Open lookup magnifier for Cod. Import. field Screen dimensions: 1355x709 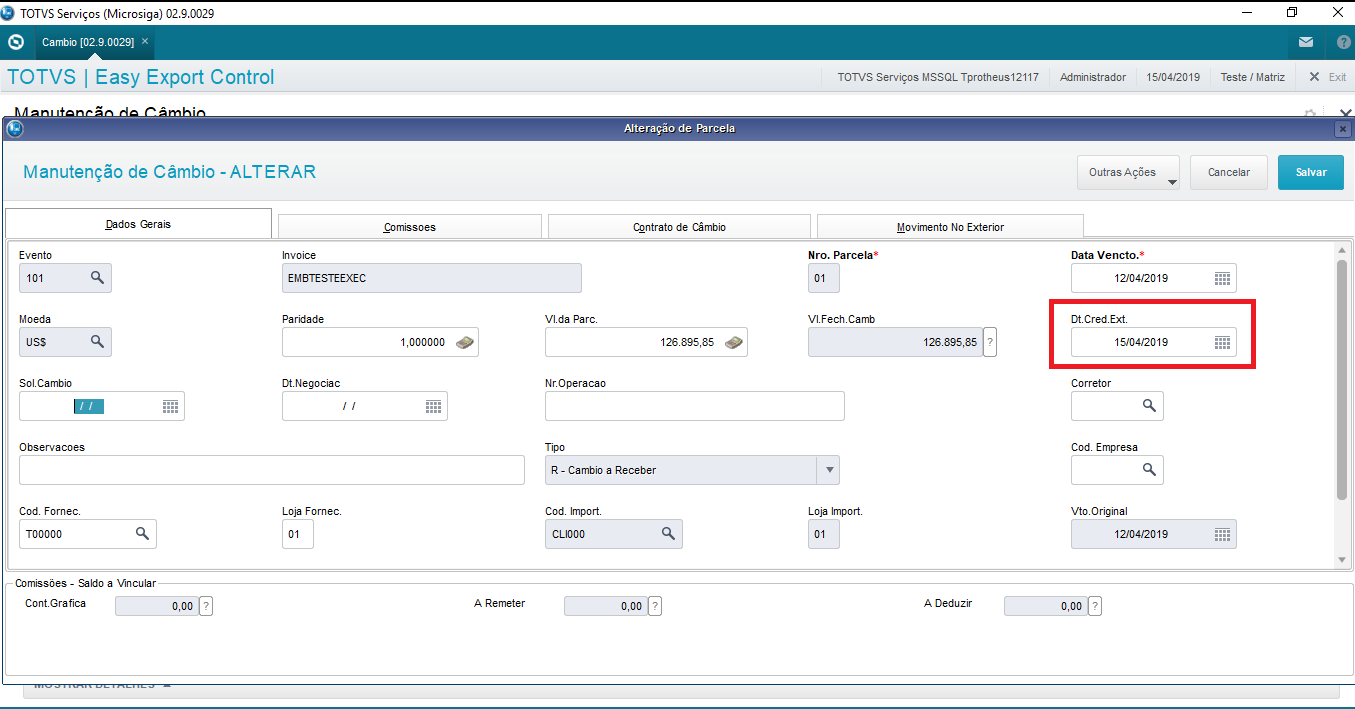tap(668, 534)
